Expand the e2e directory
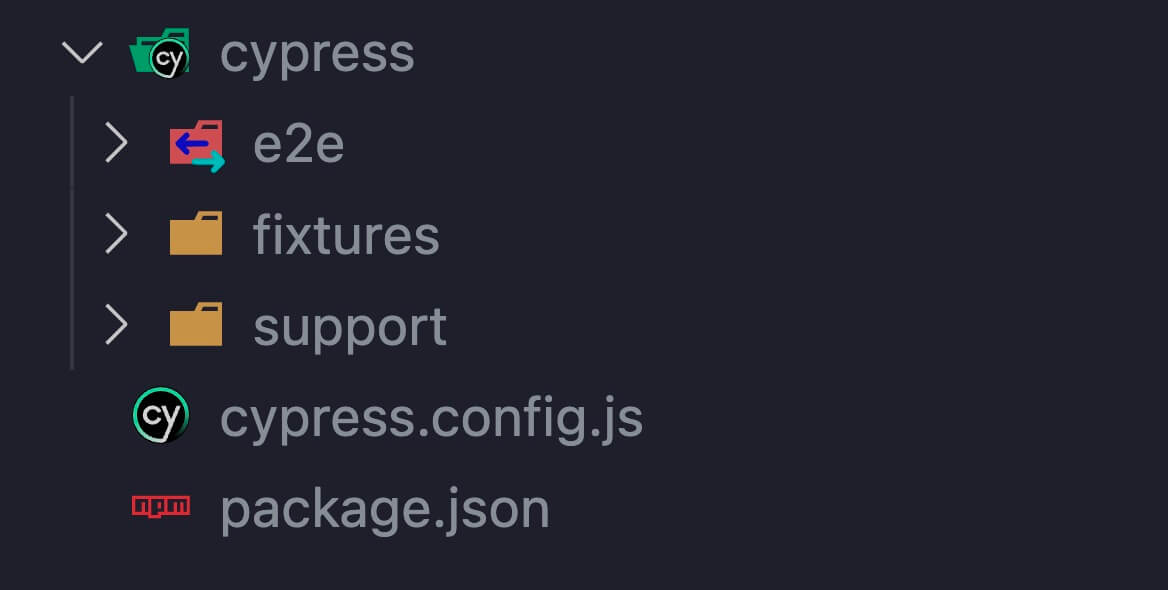1168x590 pixels. pyautogui.click(x=117, y=143)
